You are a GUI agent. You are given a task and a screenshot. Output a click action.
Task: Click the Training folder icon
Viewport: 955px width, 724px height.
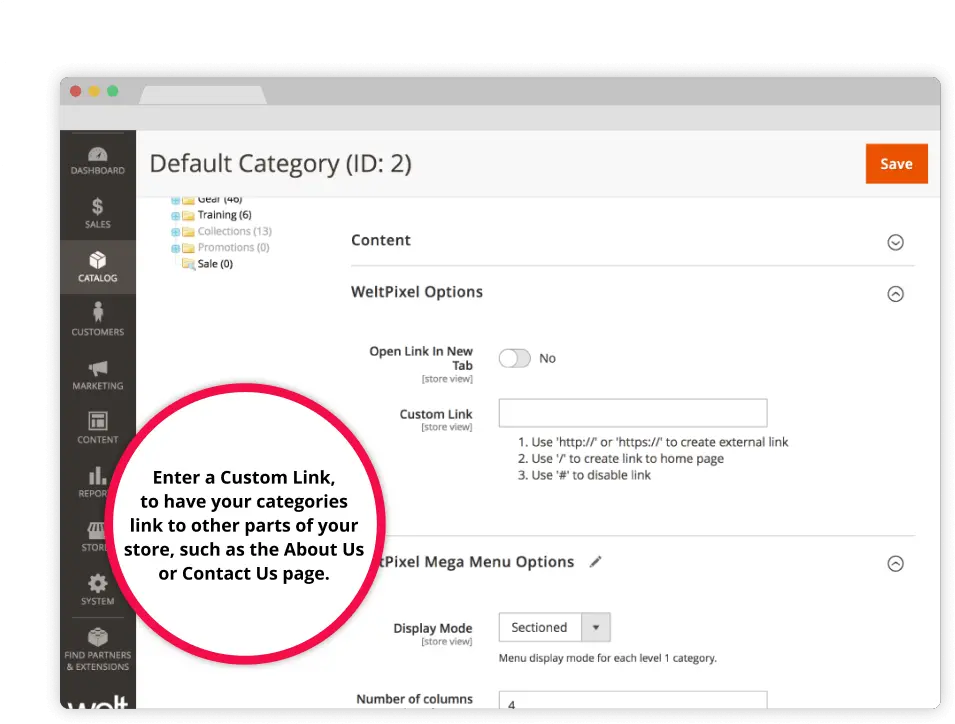point(188,216)
